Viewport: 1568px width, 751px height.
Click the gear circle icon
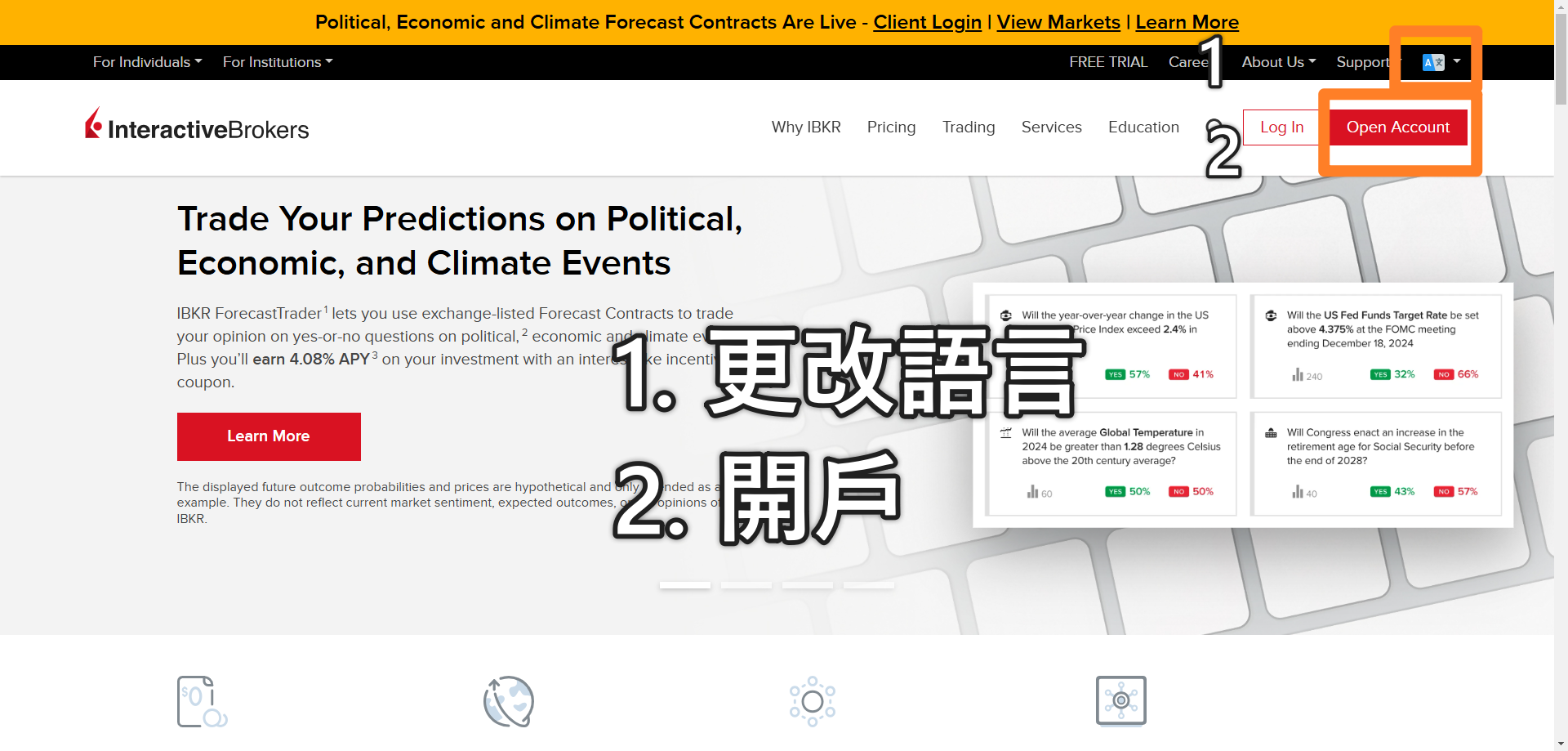[x=813, y=701]
